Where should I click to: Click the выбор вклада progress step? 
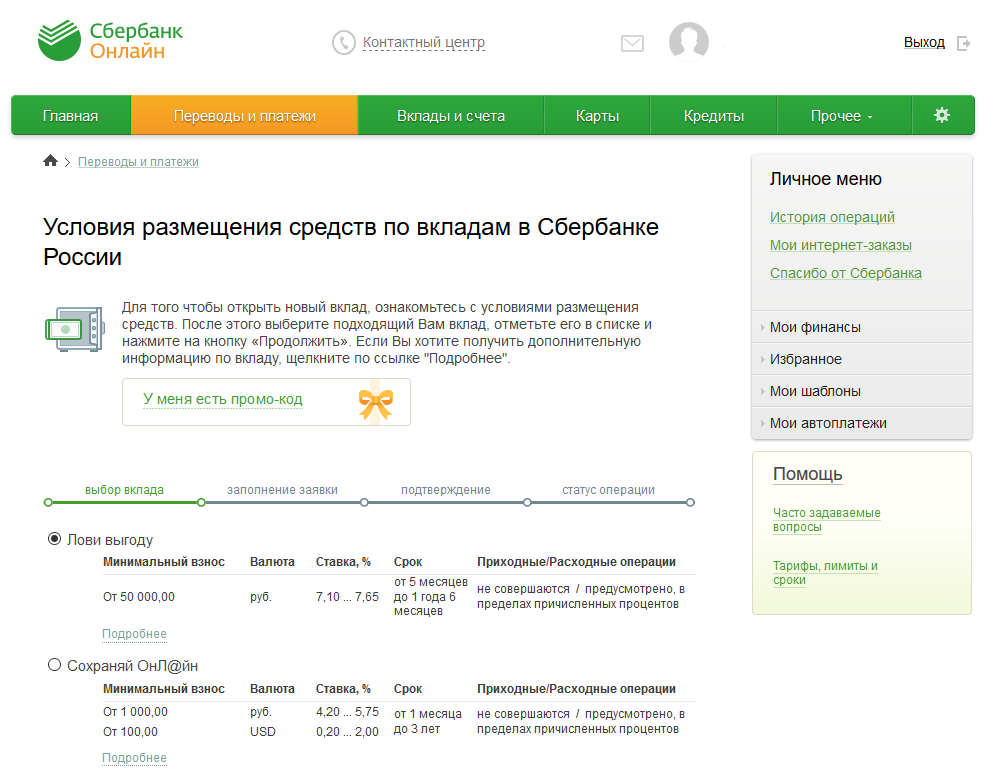pyautogui.click(x=124, y=490)
